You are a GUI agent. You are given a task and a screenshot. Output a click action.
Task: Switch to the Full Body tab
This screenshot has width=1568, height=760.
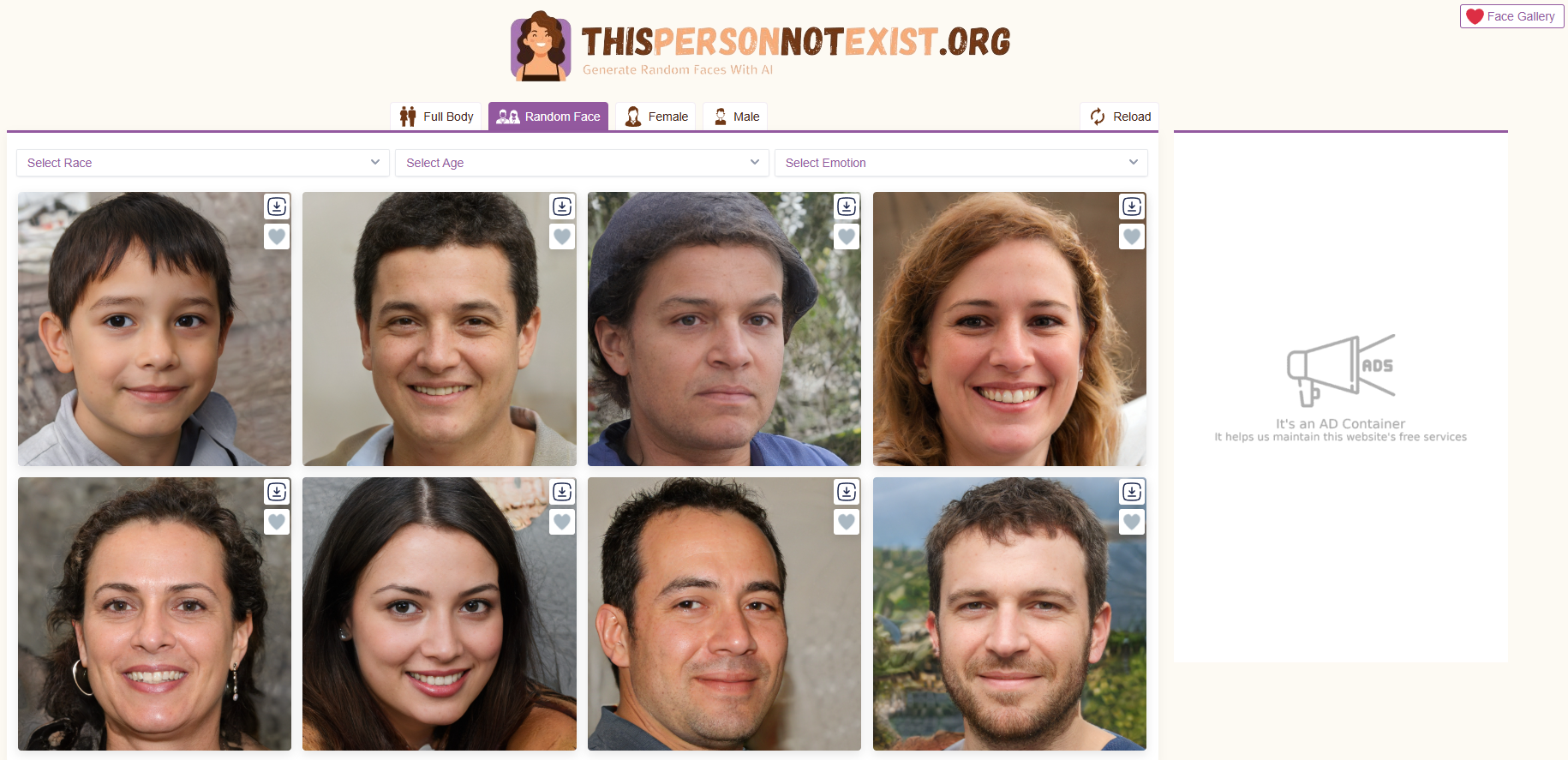(x=436, y=117)
